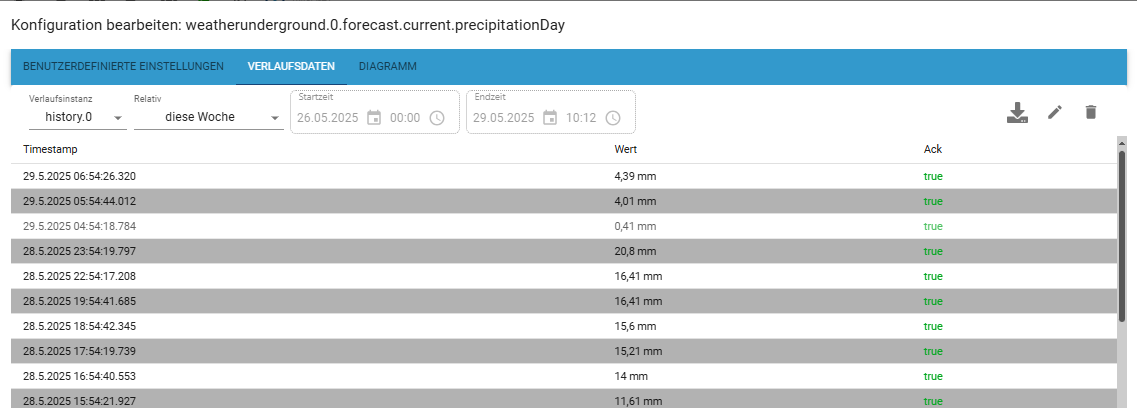Select the row with value 0,41 mm

point(563,226)
